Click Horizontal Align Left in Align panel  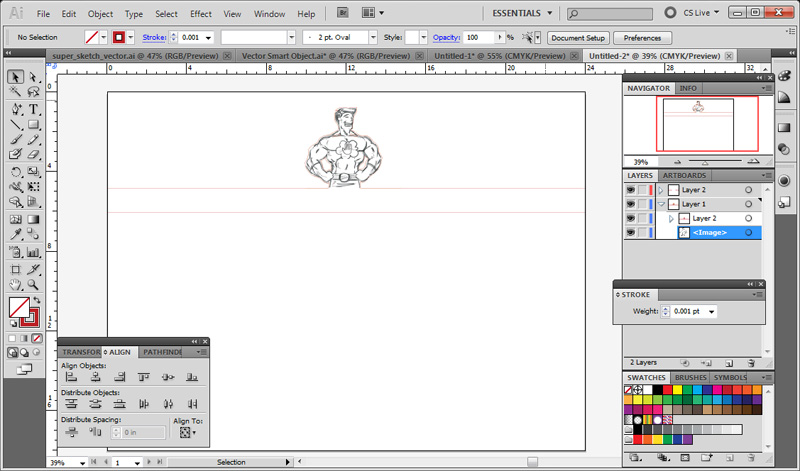[x=71, y=377]
